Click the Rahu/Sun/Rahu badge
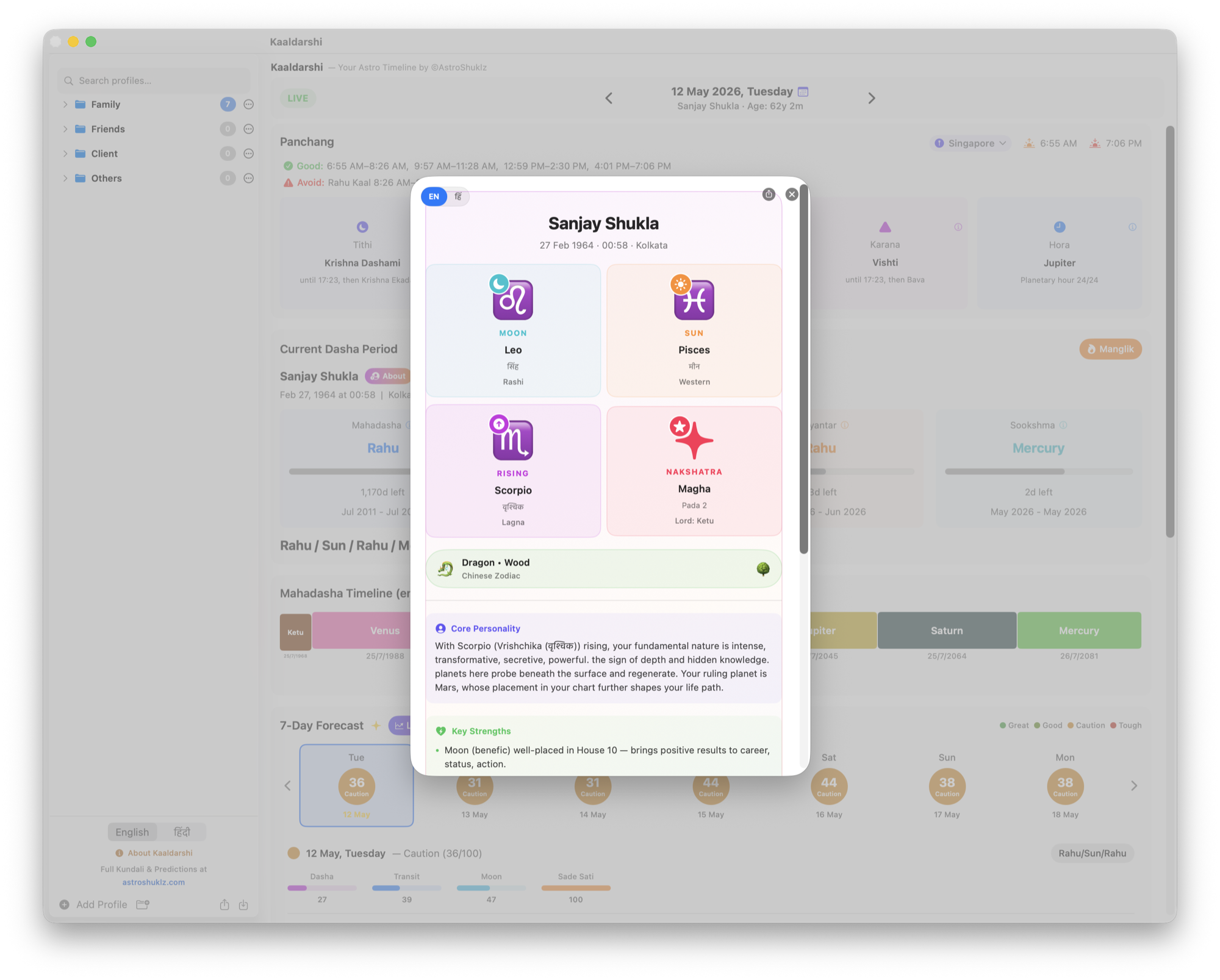This screenshot has width=1220, height=980. click(1092, 853)
